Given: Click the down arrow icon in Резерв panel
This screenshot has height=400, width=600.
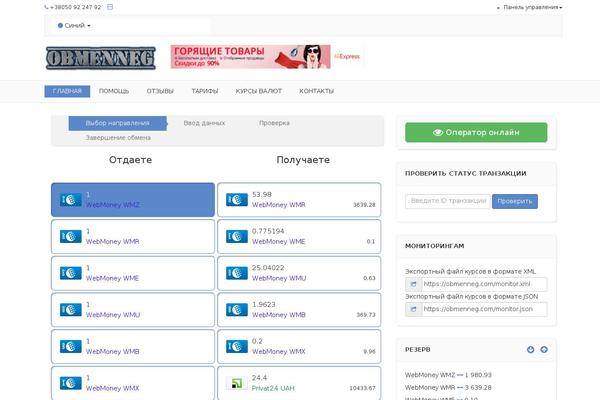Looking at the screenshot, I should click(530, 349).
